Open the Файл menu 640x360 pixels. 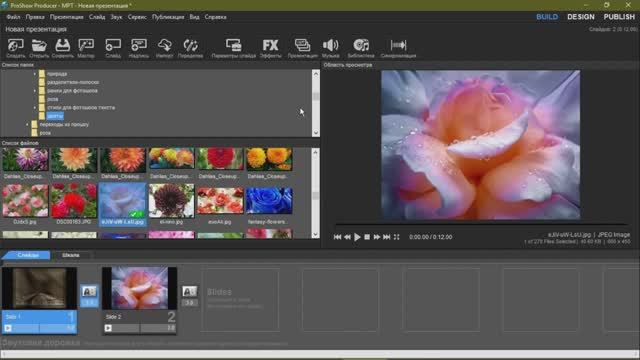(13, 17)
